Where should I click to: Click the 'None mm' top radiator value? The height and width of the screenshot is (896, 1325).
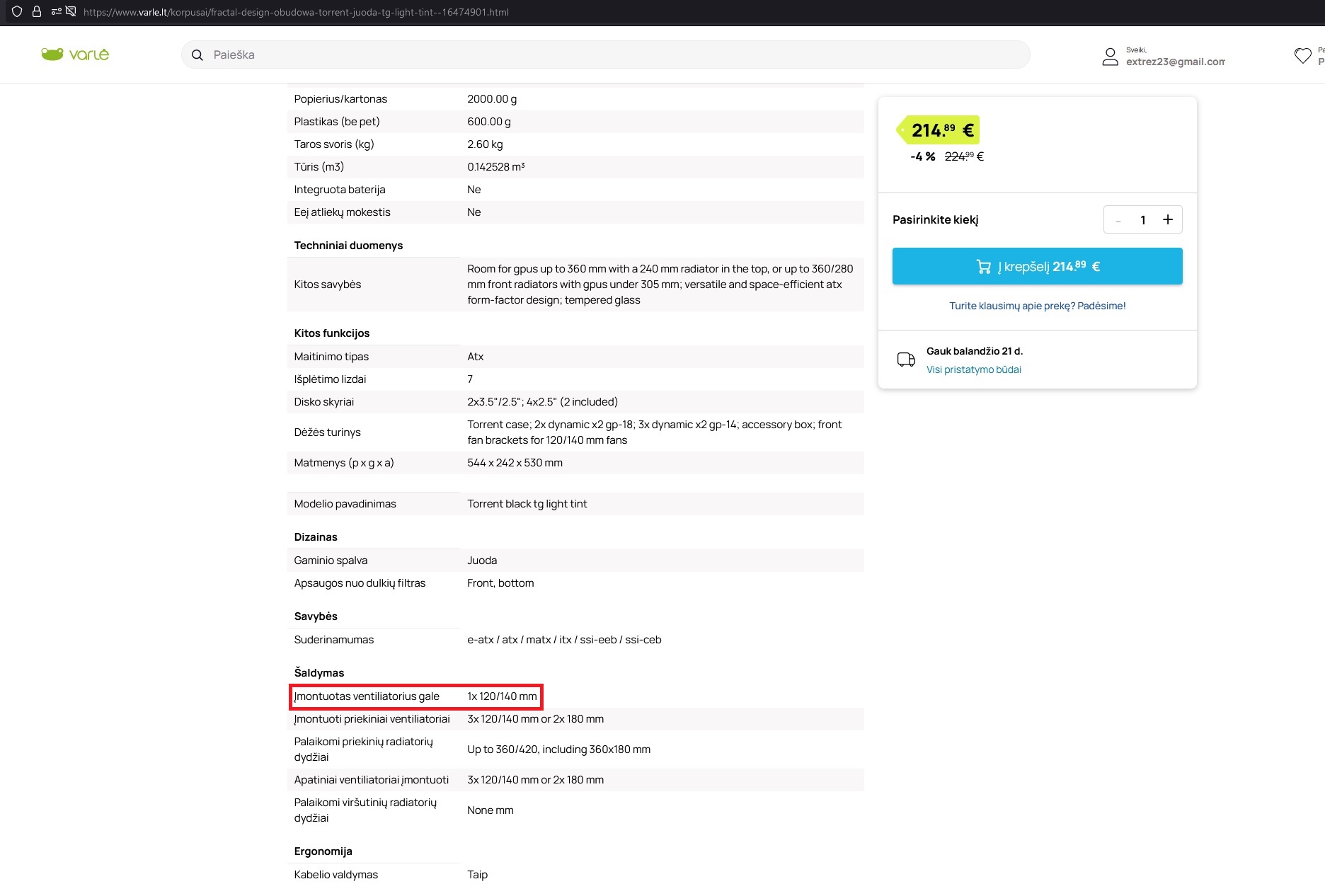[491, 810]
